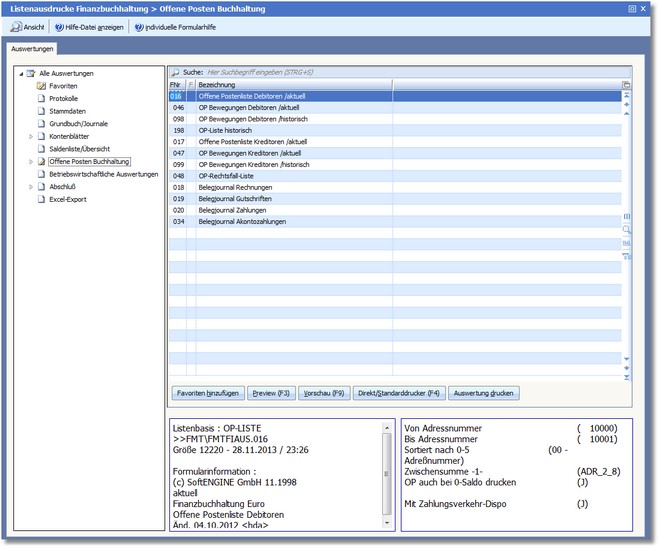Jump to first row with top arrow icon

[x=627, y=94]
